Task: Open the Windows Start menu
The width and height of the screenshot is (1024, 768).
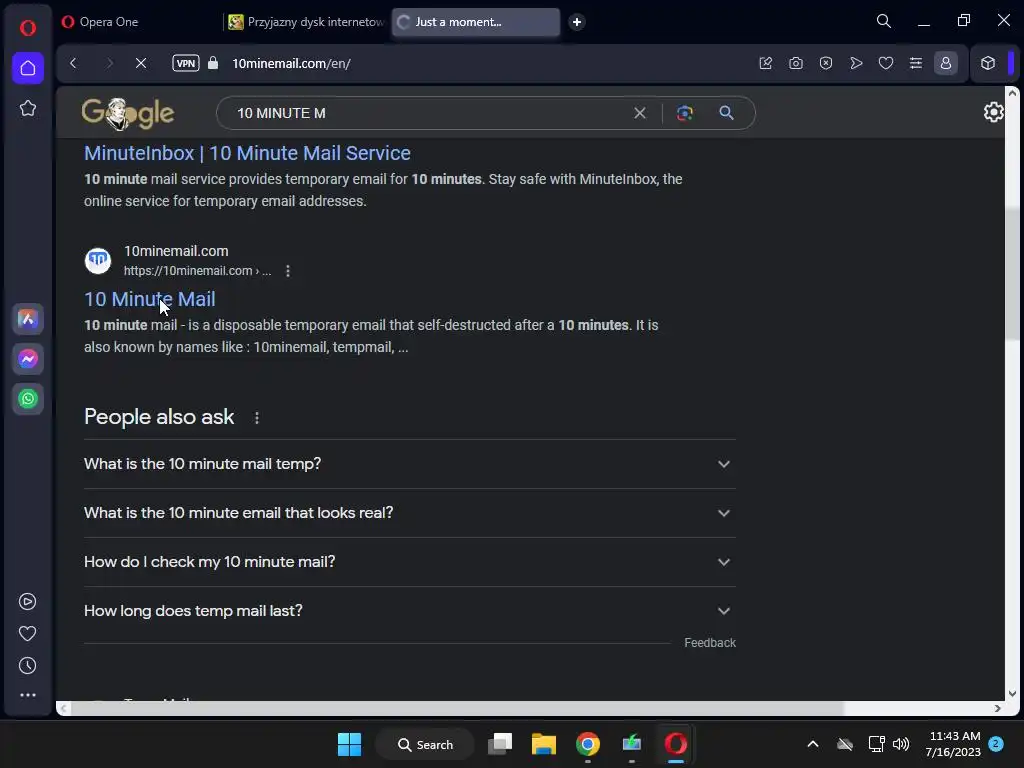Action: coord(349,744)
